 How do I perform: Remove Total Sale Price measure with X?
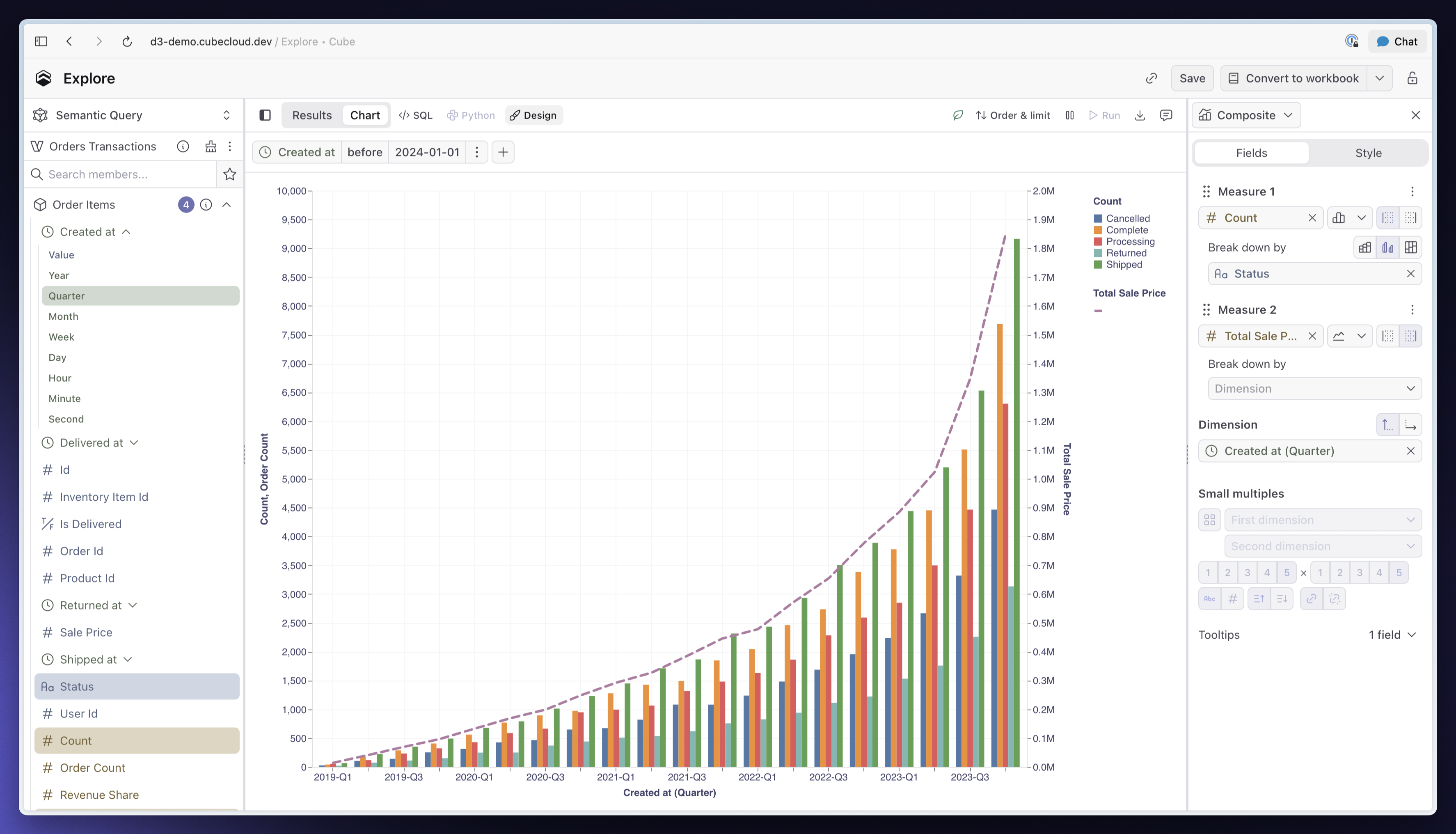click(x=1312, y=336)
